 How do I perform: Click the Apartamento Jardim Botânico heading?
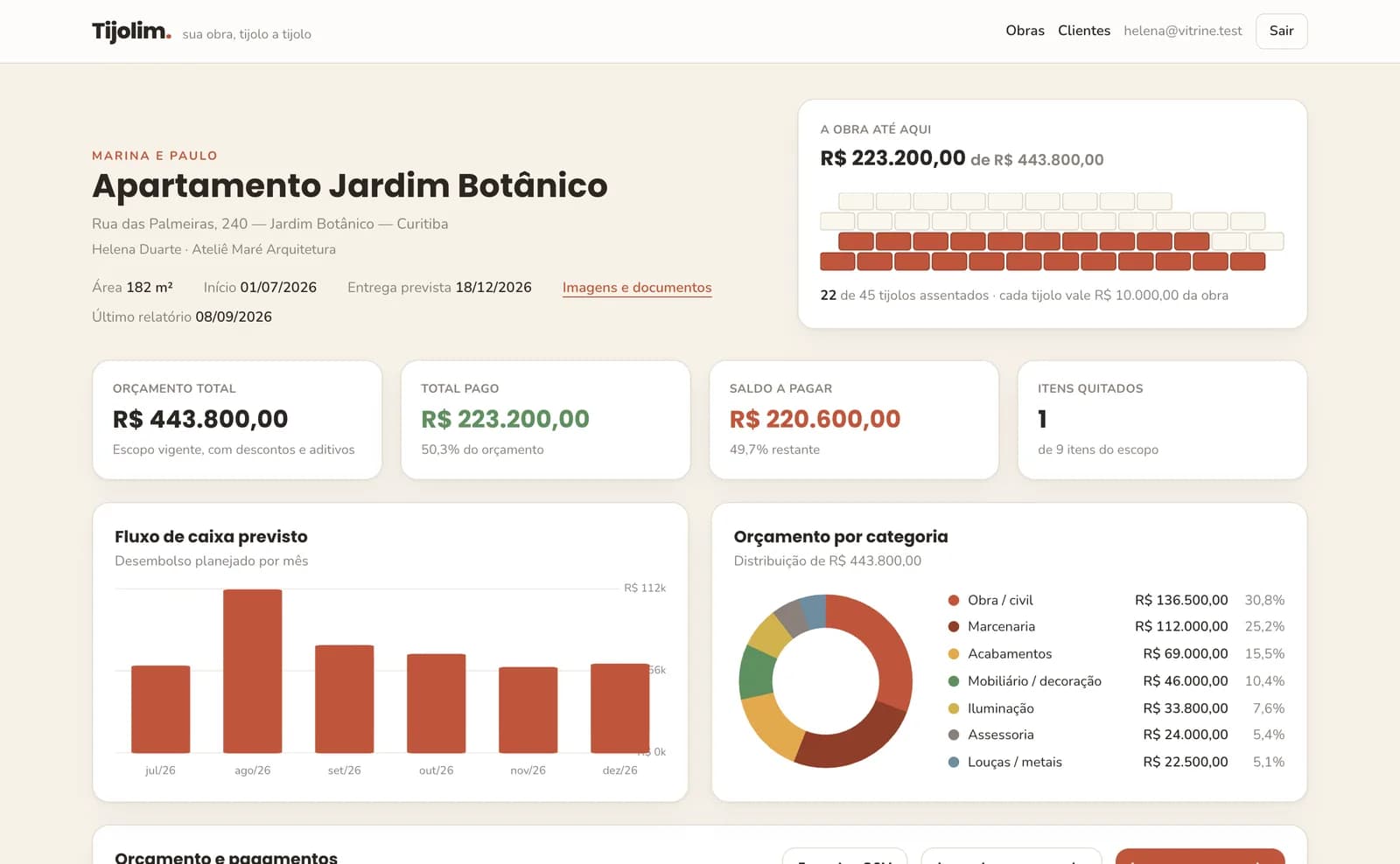[350, 185]
